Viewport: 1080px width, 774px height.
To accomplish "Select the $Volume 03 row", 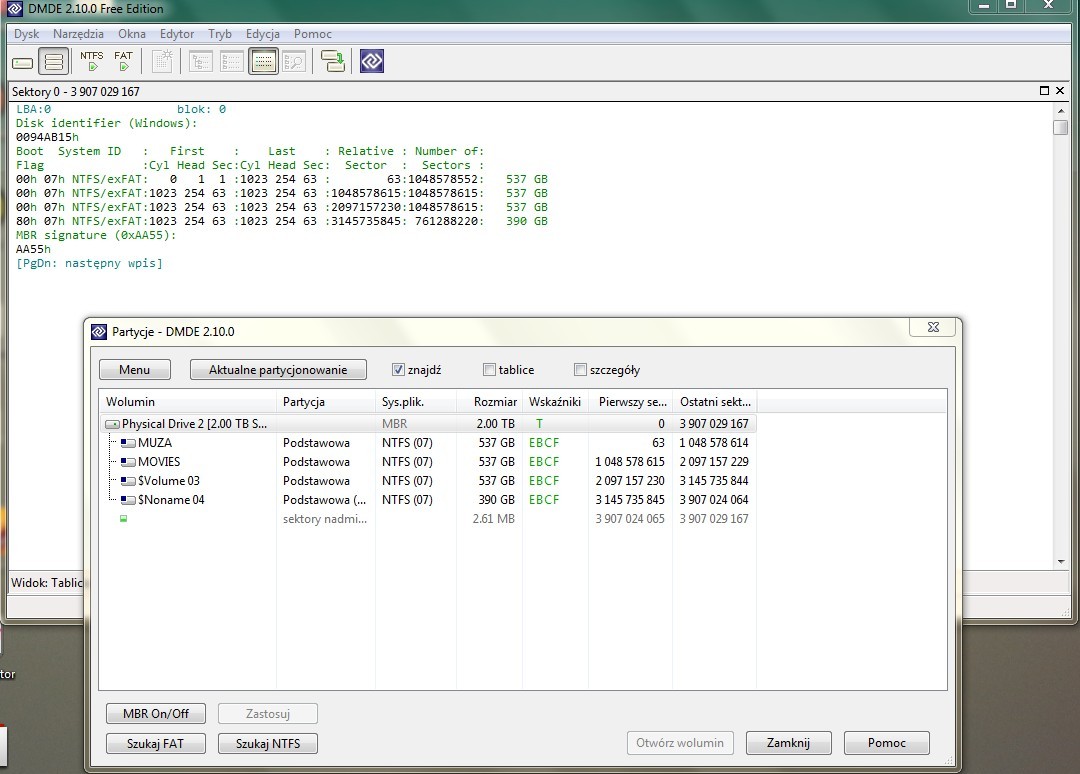I will [428, 481].
